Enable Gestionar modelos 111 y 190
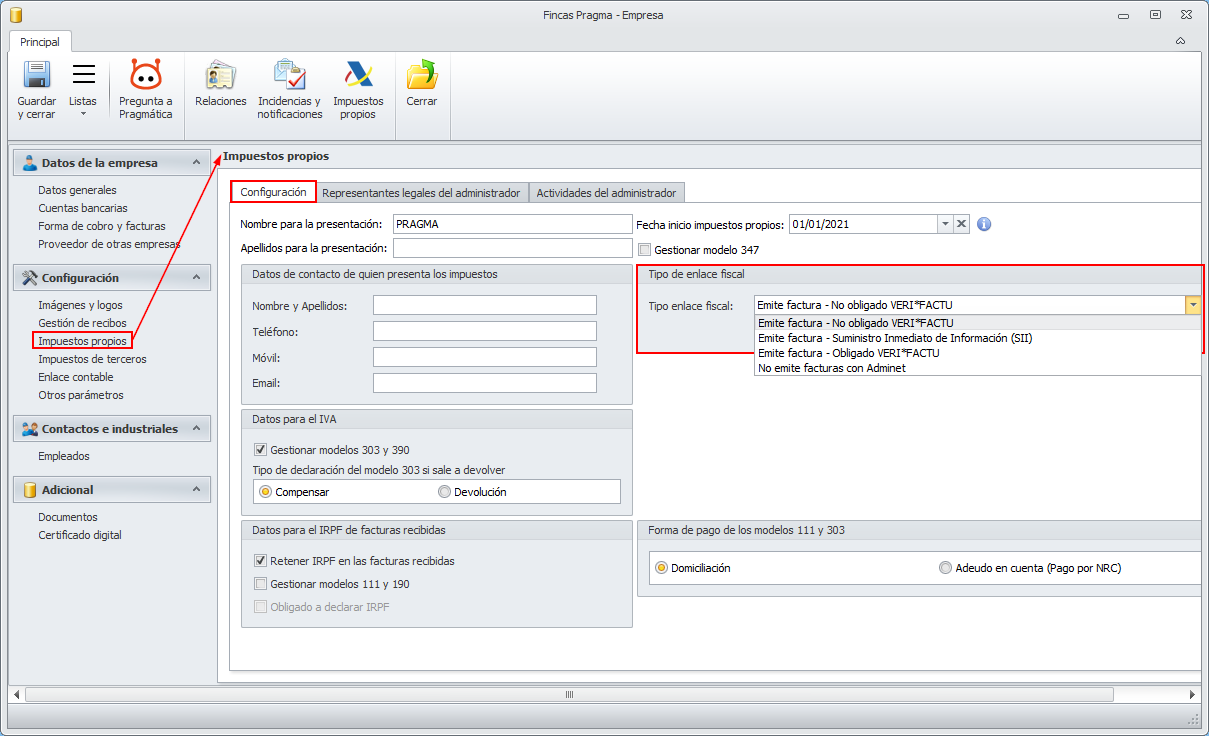The image size is (1209, 736). (261, 584)
